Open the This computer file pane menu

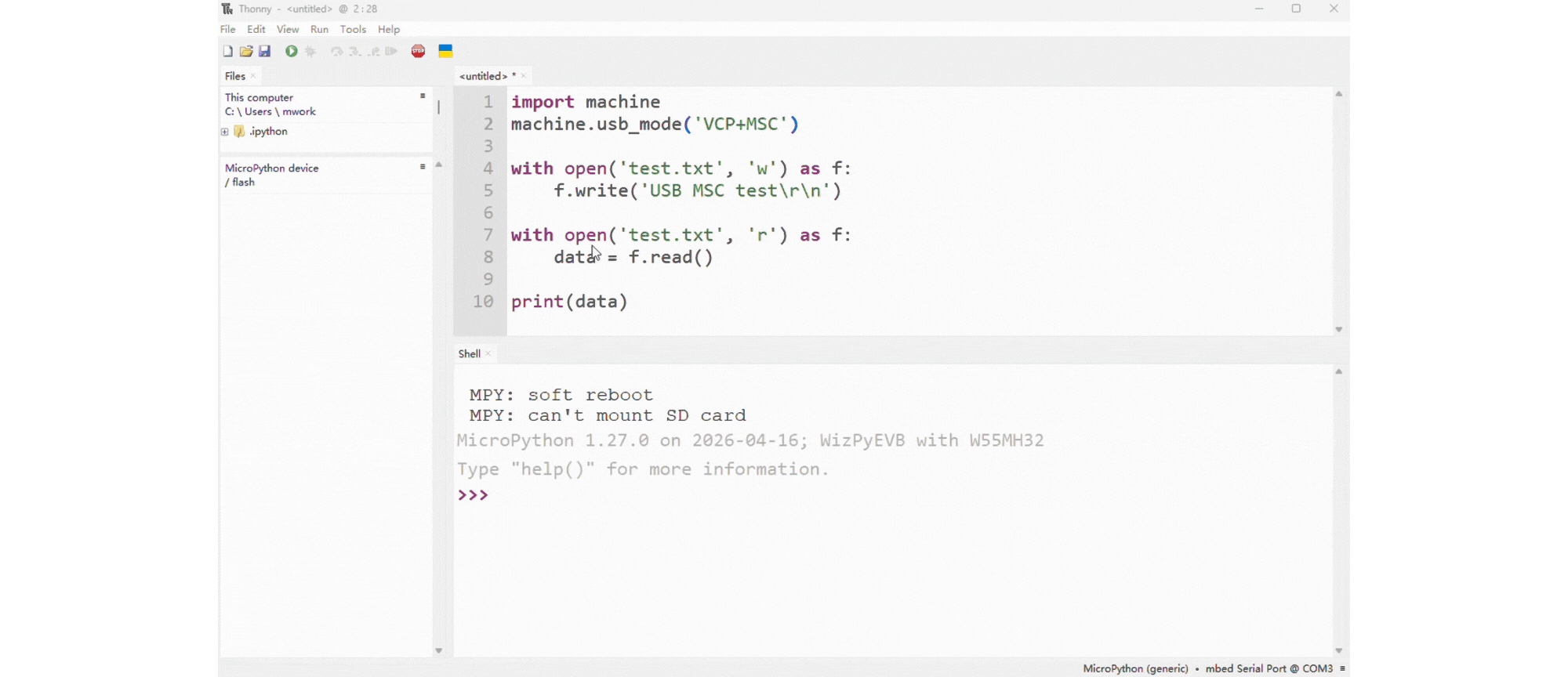point(423,96)
